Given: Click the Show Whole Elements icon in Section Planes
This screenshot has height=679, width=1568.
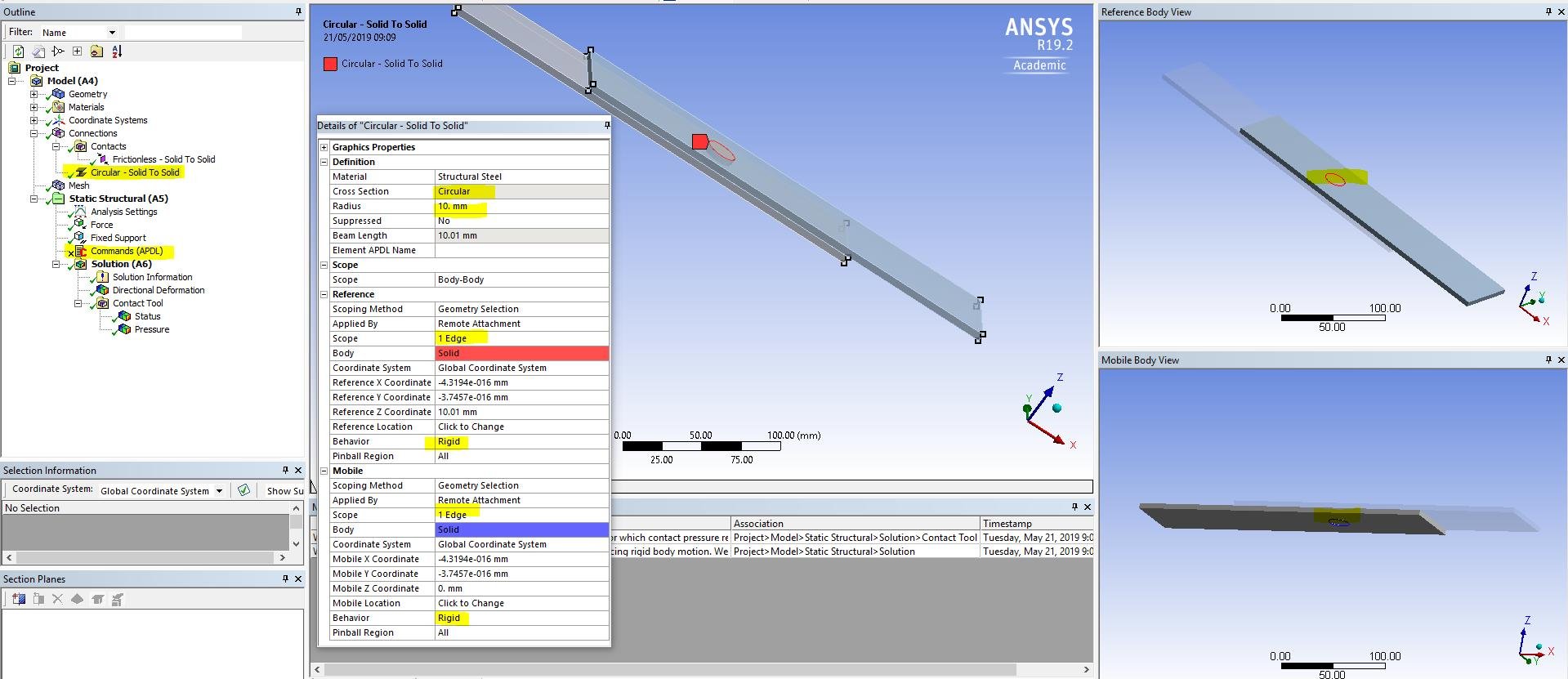Looking at the screenshot, I should pyautogui.click(x=77, y=599).
